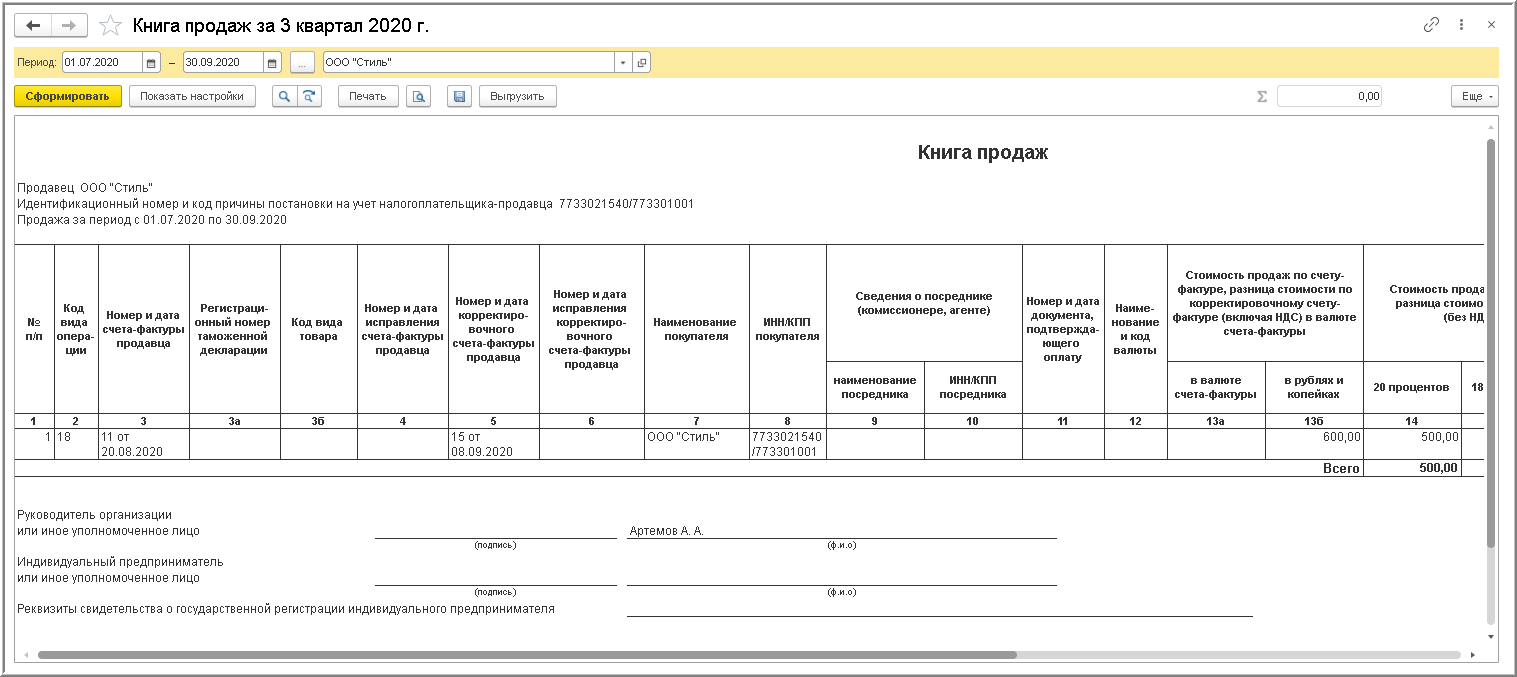Click the header 'Регистрационный номер таможенной декларации'
This screenshot has height=677, width=1517.
(x=235, y=329)
